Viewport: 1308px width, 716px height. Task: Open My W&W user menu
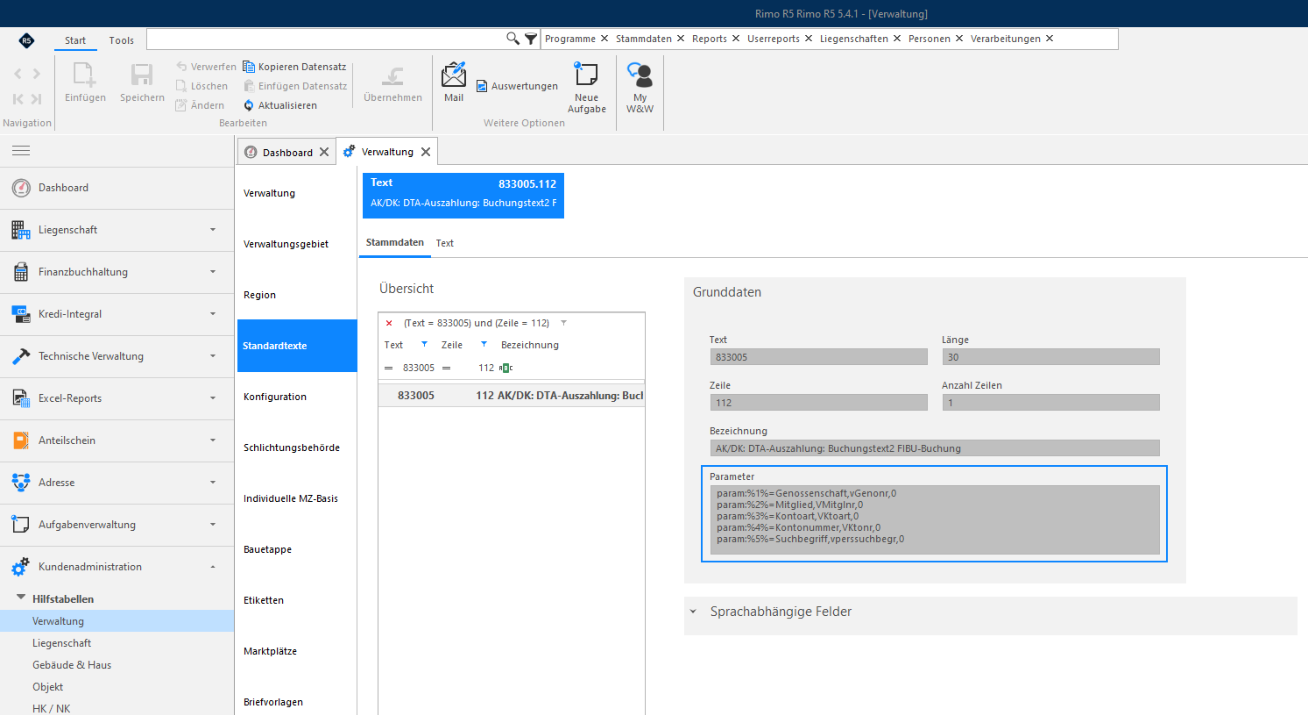640,88
